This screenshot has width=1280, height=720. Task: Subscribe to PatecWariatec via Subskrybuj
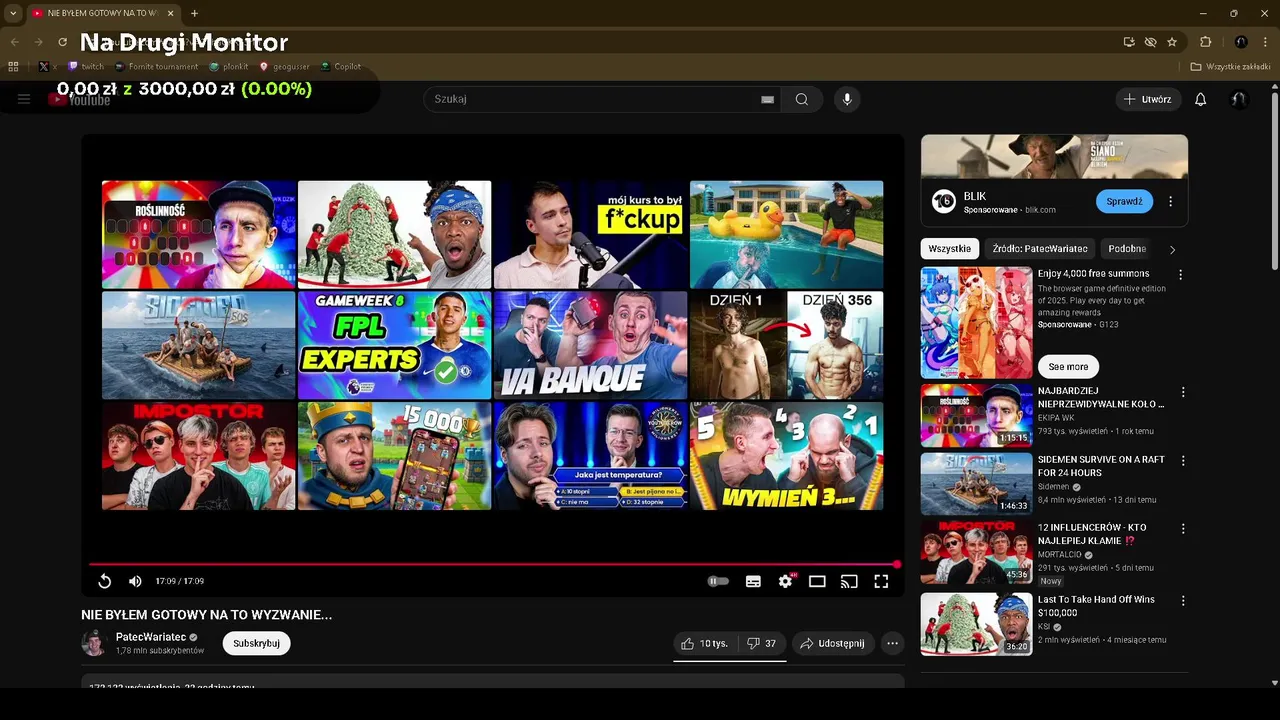click(256, 643)
